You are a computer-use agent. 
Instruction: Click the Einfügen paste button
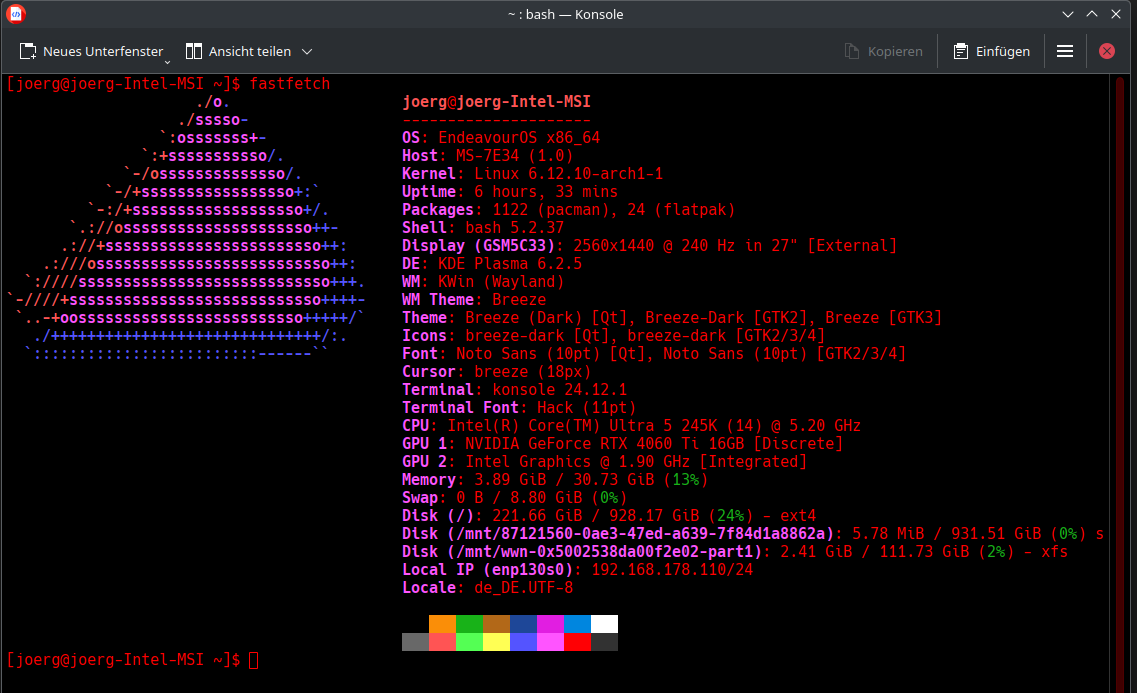click(992, 51)
